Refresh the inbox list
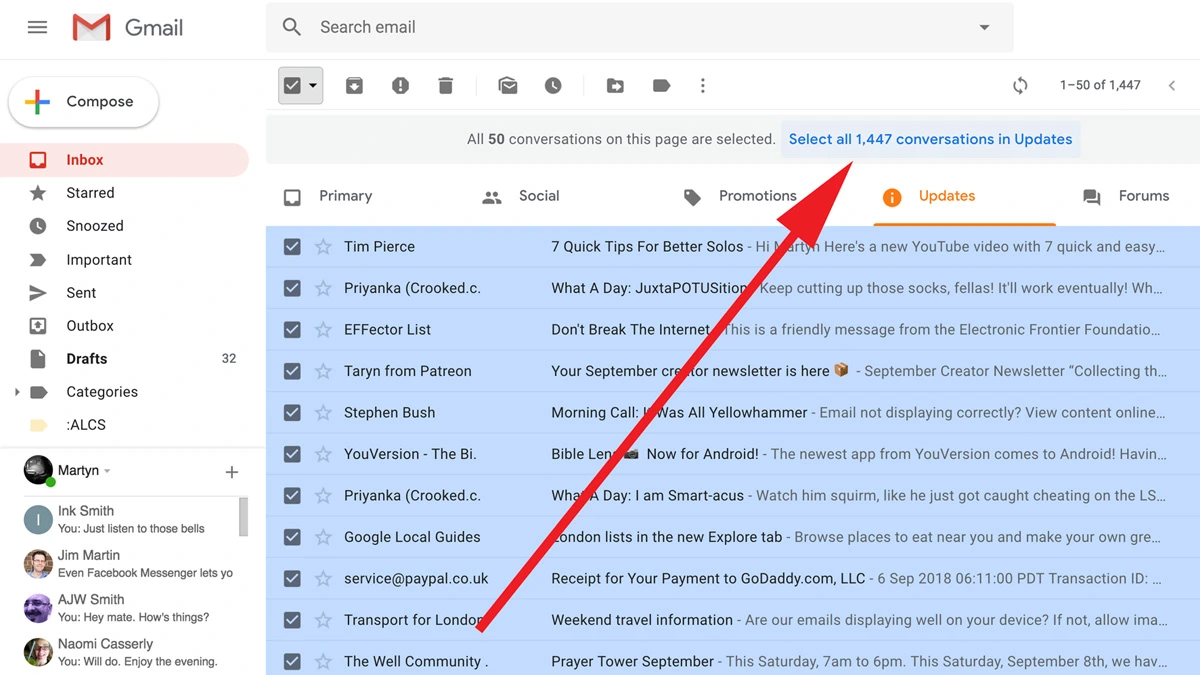Screen dimensions: 1200x675 [x=1020, y=86]
